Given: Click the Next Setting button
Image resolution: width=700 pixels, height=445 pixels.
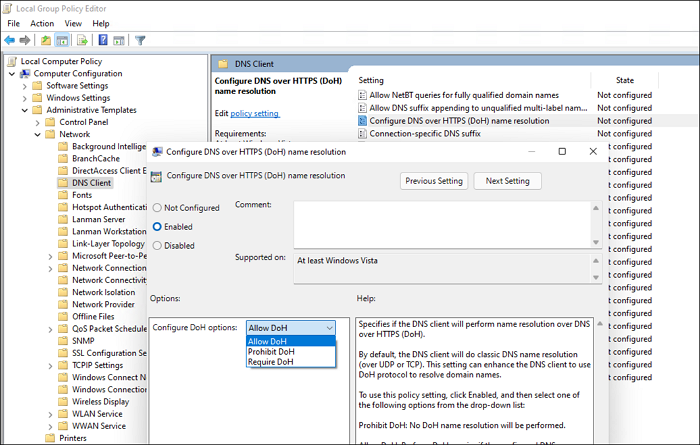Looking at the screenshot, I should coord(508,181).
